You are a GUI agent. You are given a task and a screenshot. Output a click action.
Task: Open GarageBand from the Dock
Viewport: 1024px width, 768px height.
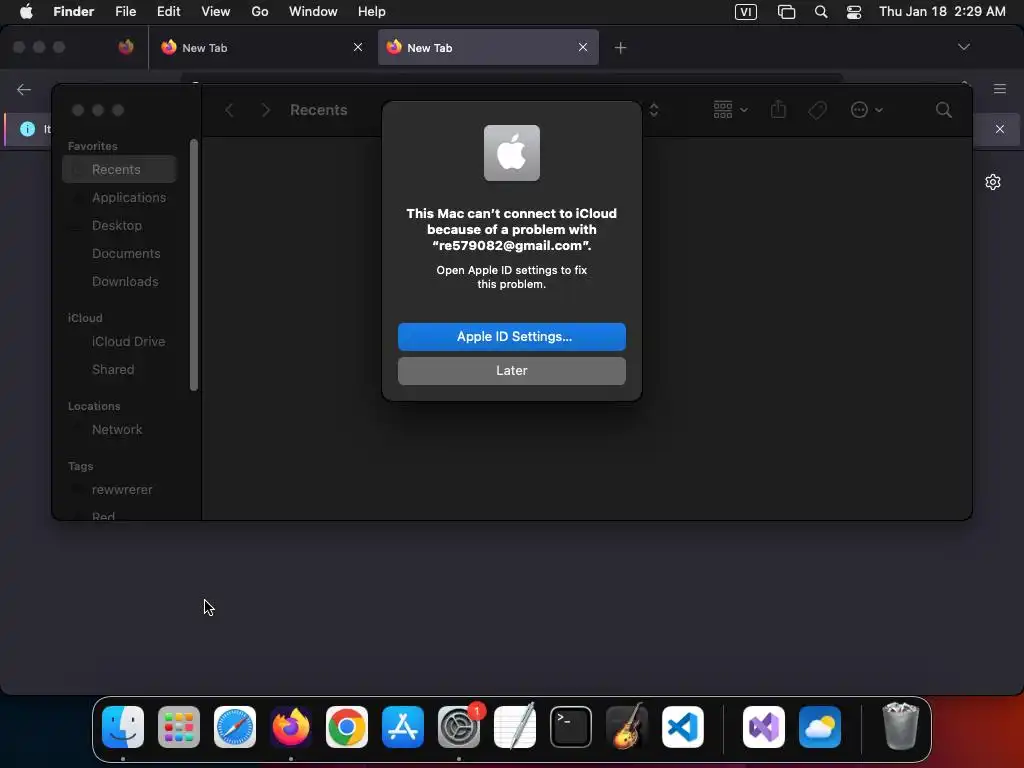click(x=627, y=727)
